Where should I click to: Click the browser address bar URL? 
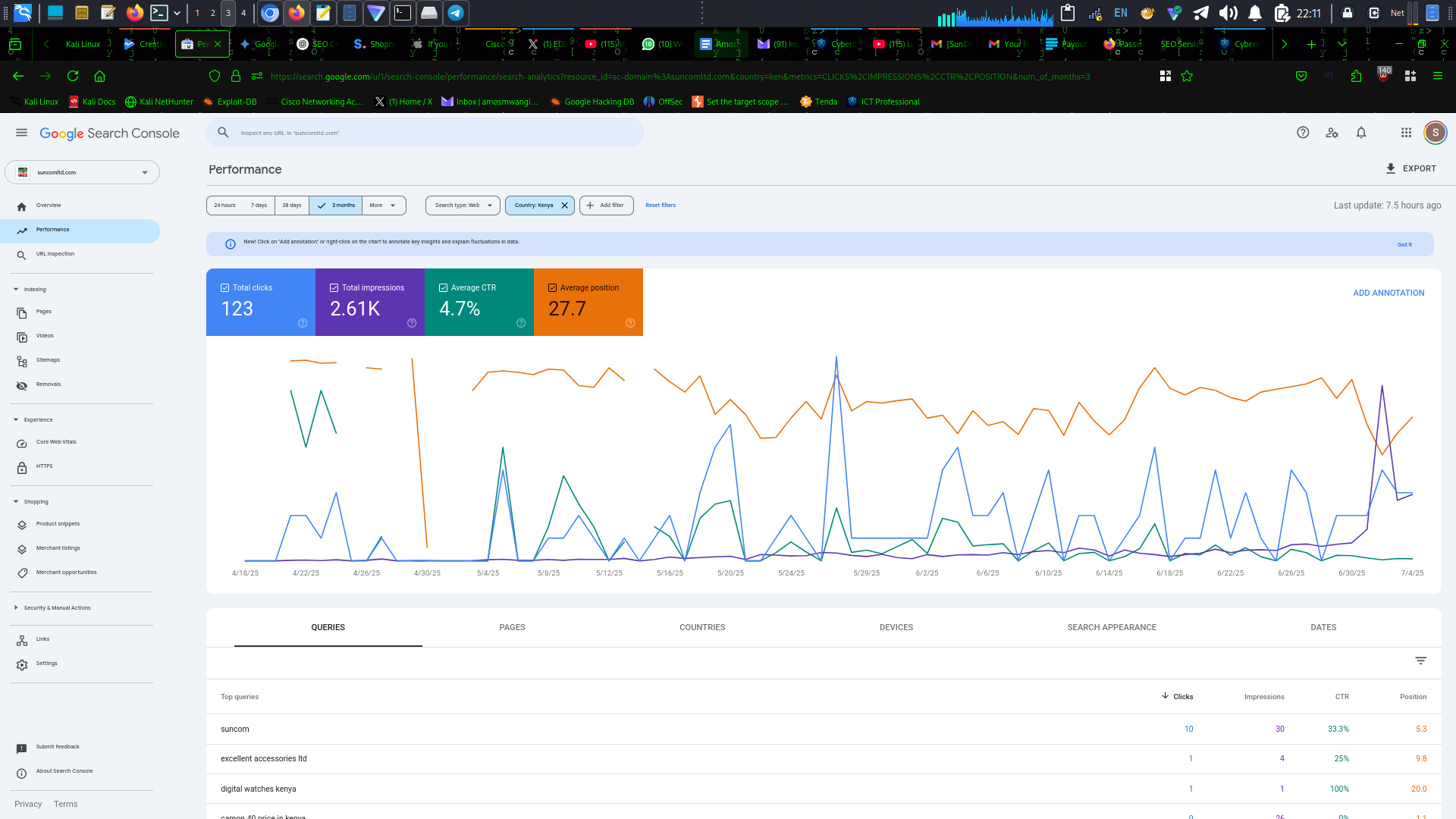click(679, 77)
